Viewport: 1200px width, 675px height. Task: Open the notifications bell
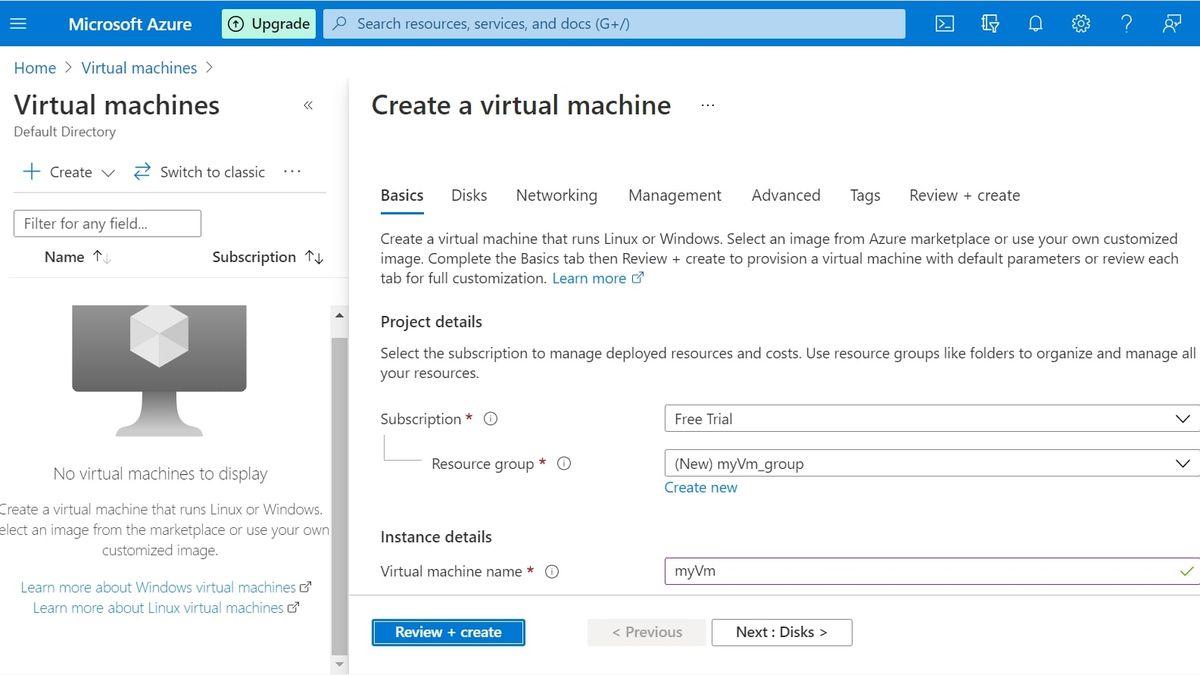coord(1035,22)
